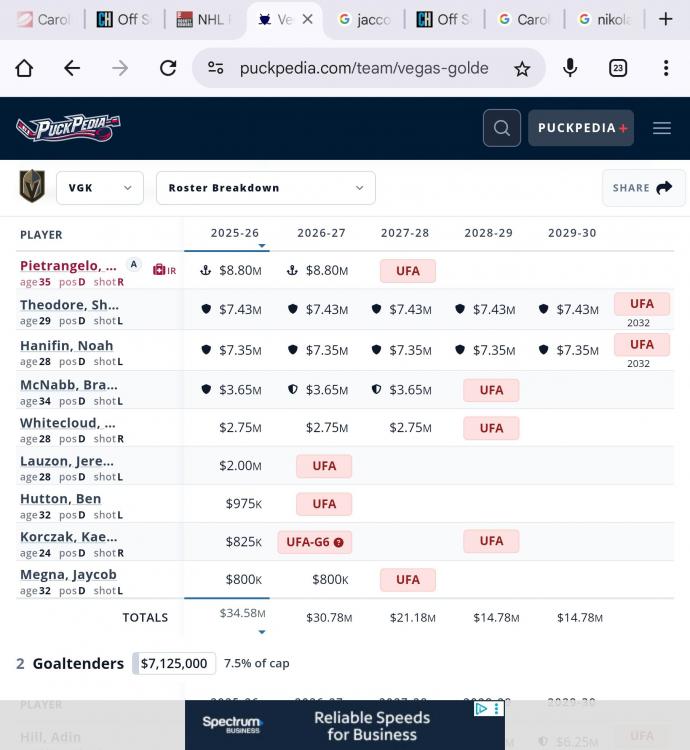Open the tab switcher showing 23 tabs

click(618, 68)
